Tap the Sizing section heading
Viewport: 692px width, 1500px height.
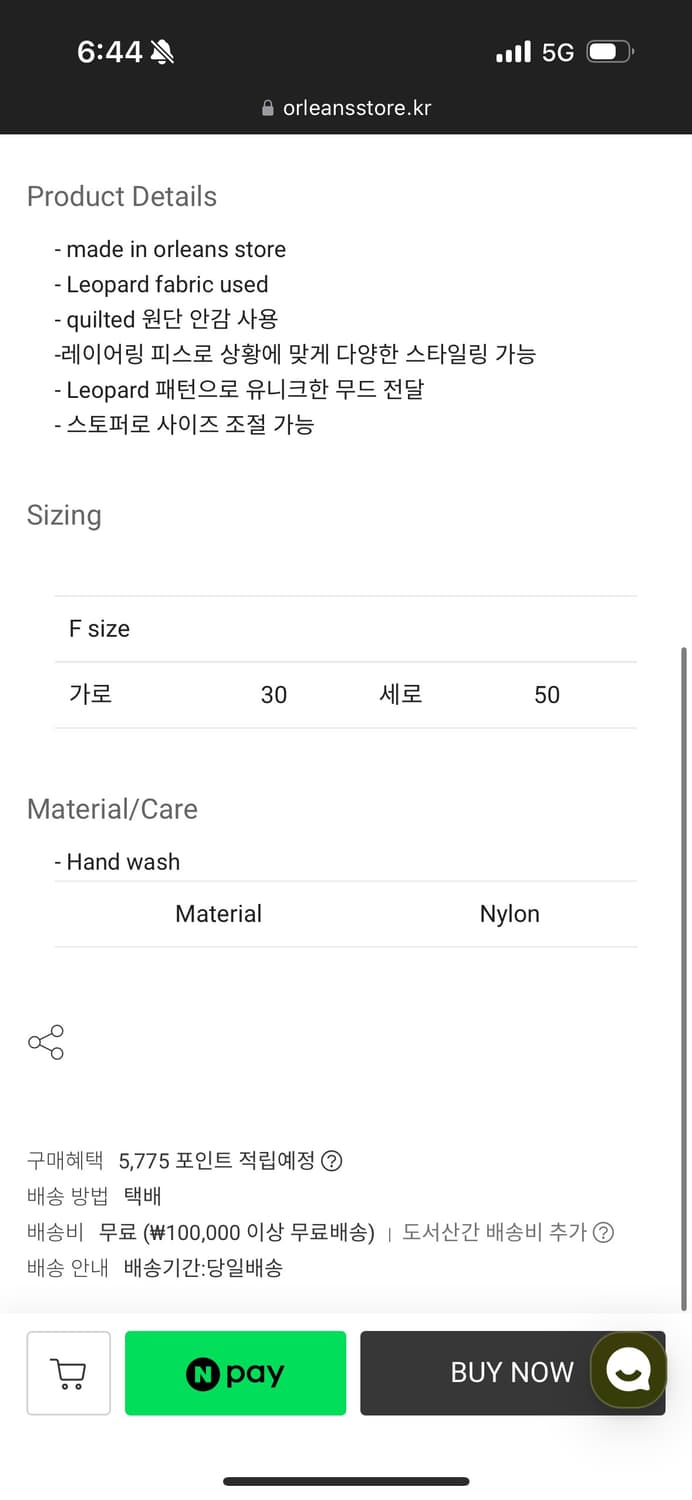(64, 515)
